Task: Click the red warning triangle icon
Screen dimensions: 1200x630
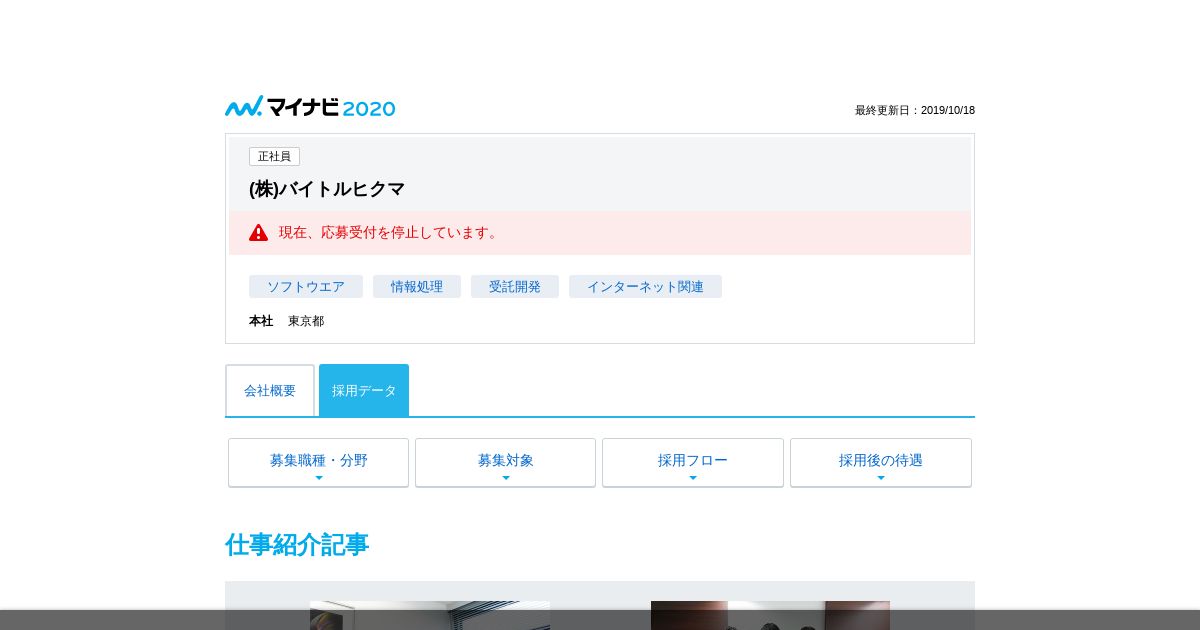Action: click(x=259, y=233)
